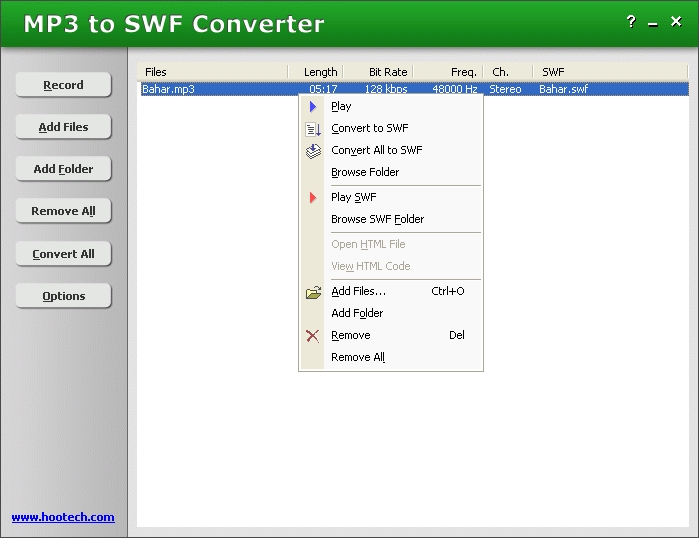Select Browse Folder from context menu
This screenshot has height=538, width=699.
[365, 172]
